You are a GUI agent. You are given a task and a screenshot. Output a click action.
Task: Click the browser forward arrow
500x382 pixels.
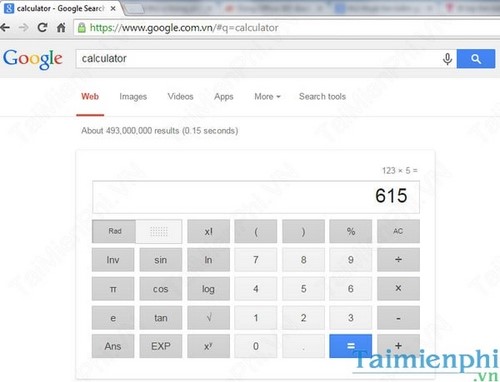point(23,27)
